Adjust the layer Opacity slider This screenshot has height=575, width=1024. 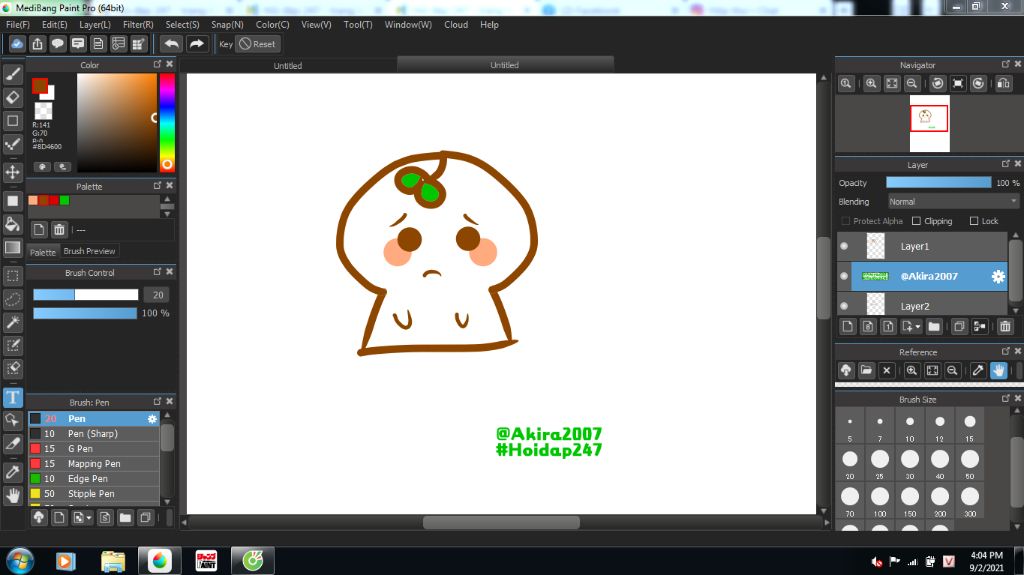click(938, 183)
